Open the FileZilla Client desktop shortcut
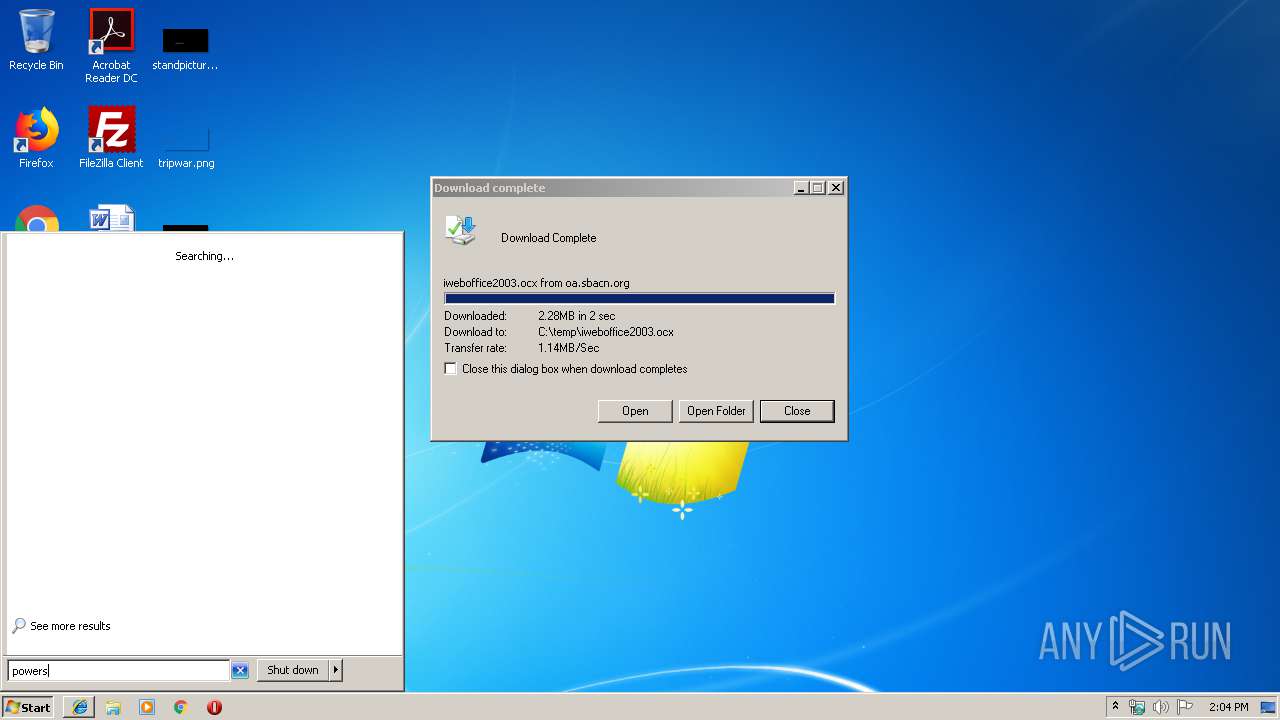This screenshot has height=720, width=1280. click(x=111, y=138)
